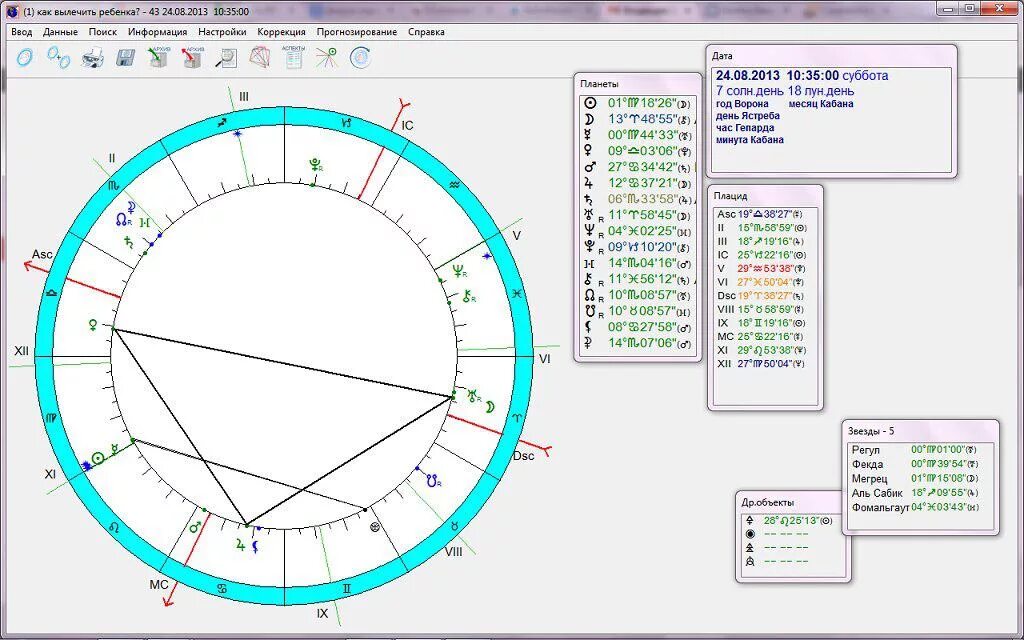
Task: Select the Part of Fortune symbol
Action: click(375, 526)
